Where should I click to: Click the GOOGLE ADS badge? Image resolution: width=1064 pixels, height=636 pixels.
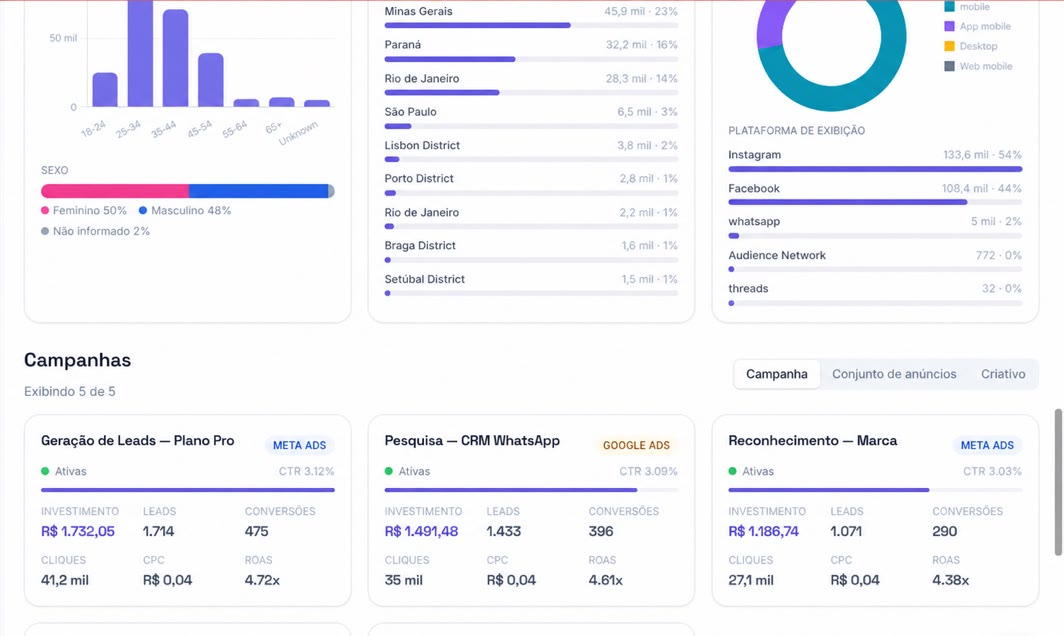(636, 445)
